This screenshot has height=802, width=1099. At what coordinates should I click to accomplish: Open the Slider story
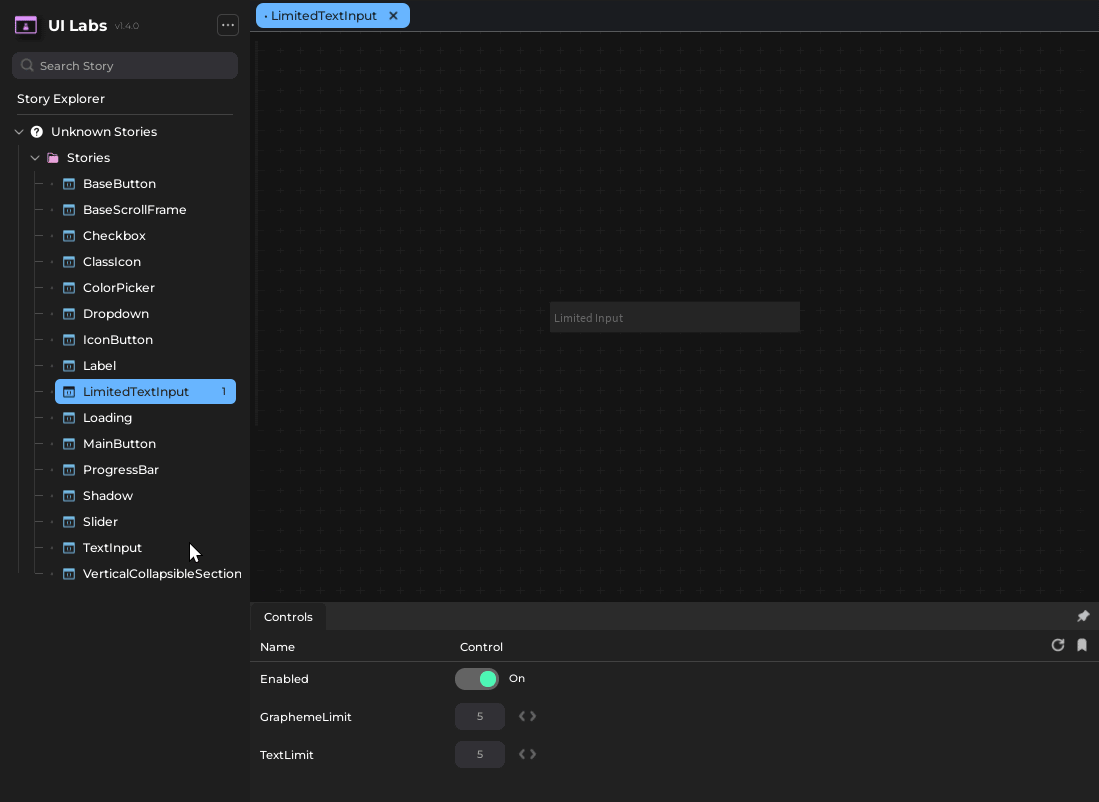coord(100,522)
